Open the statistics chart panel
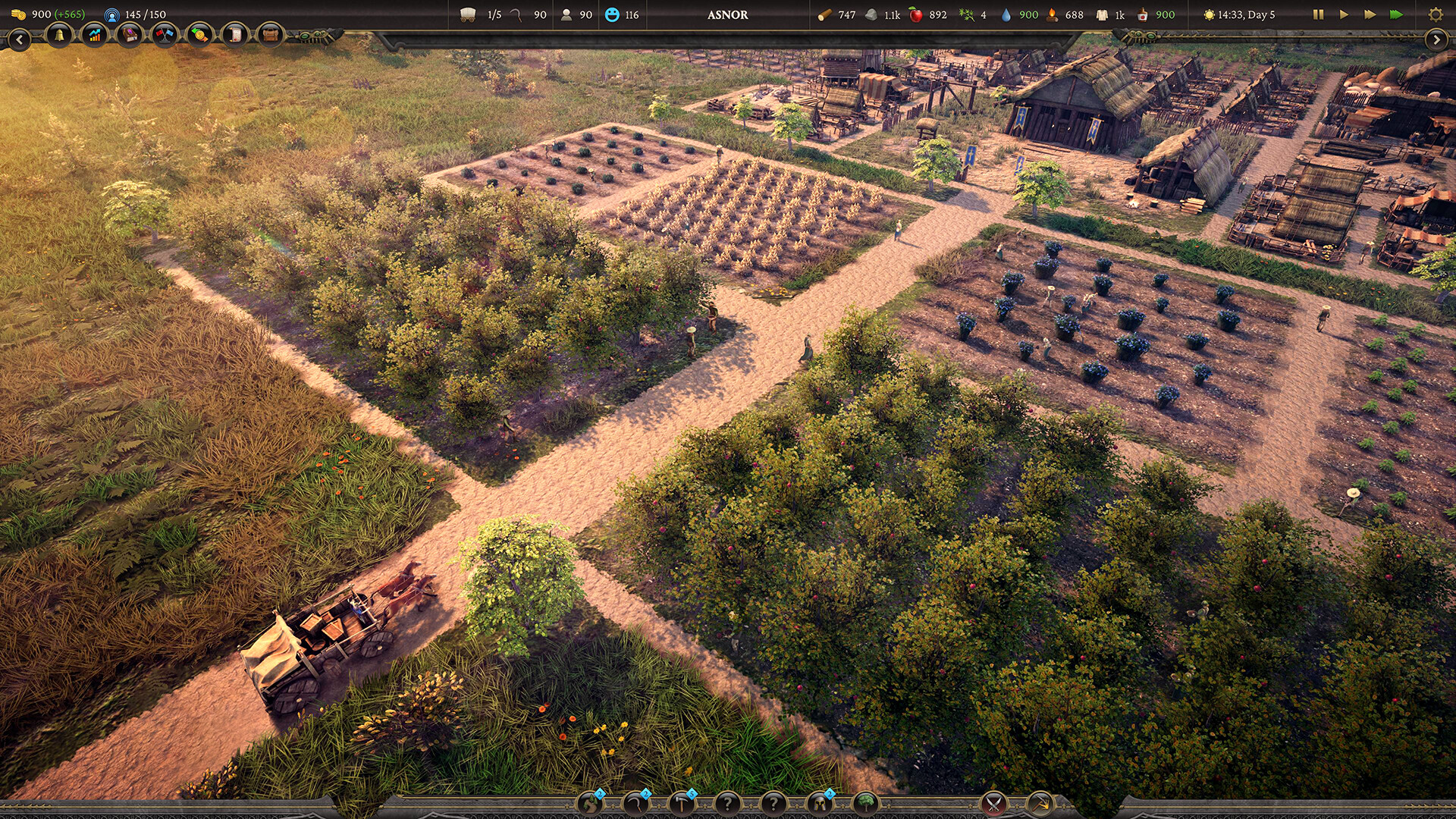 (93, 36)
